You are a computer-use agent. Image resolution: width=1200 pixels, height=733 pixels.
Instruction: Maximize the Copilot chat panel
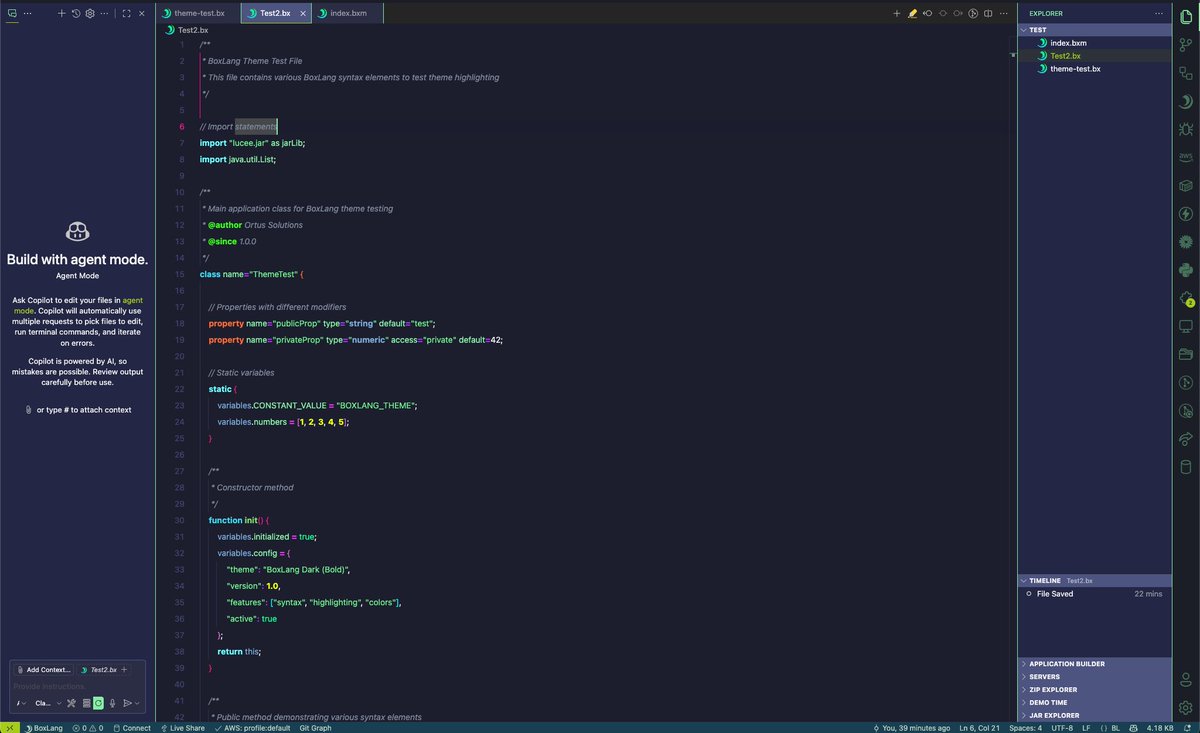pos(126,14)
